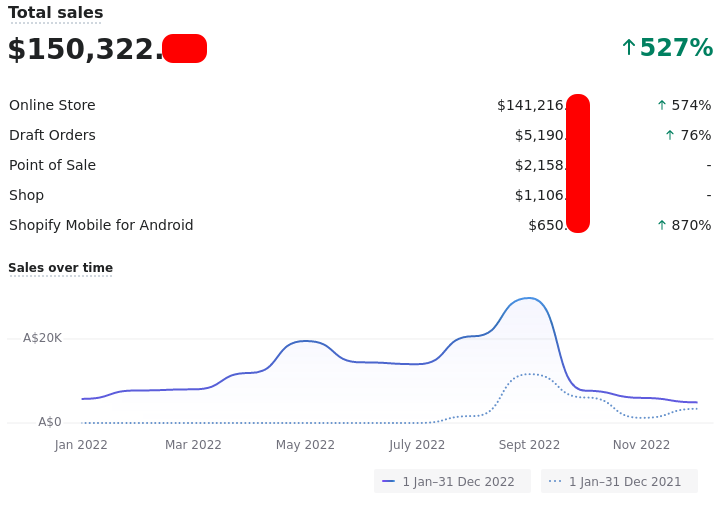Click the May 2022 axis label

pyautogui.click(x=305, y=445)
